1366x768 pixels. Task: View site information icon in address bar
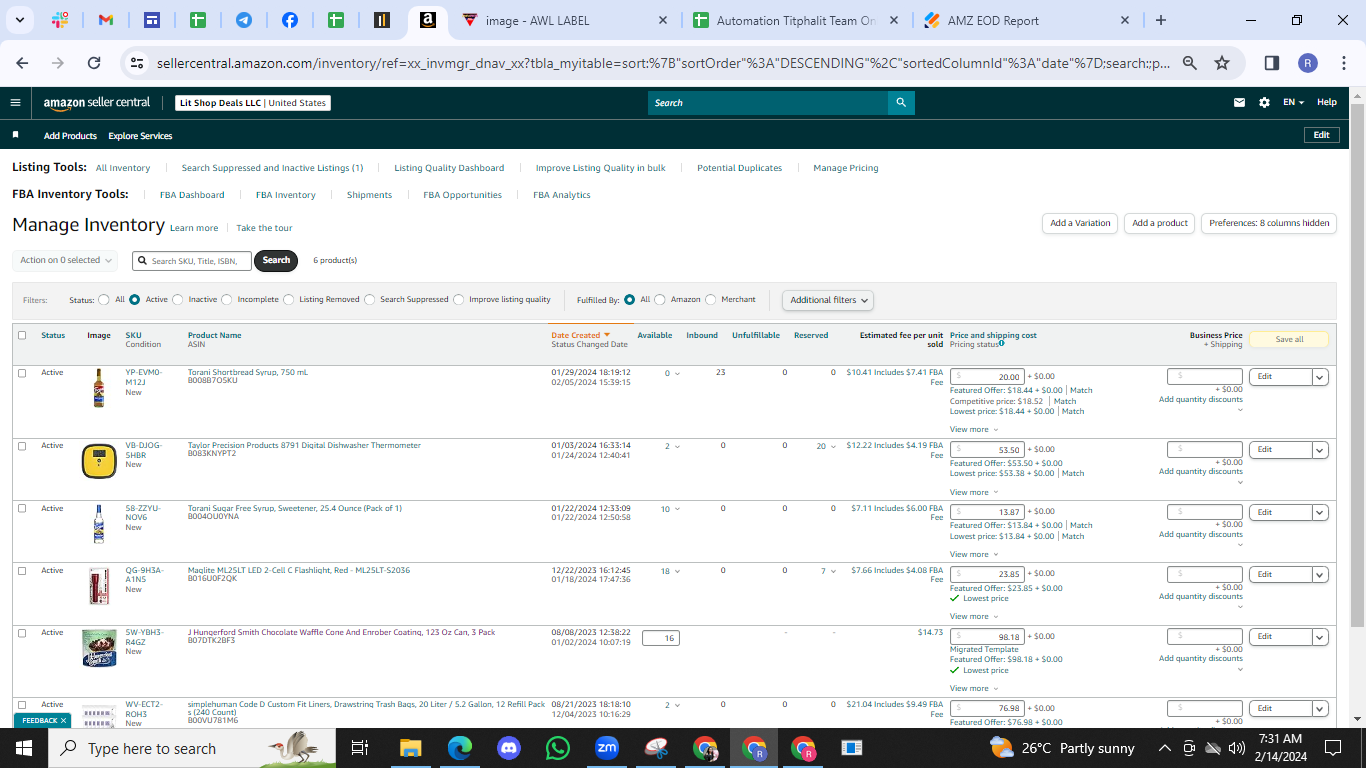tap(137, 63)
